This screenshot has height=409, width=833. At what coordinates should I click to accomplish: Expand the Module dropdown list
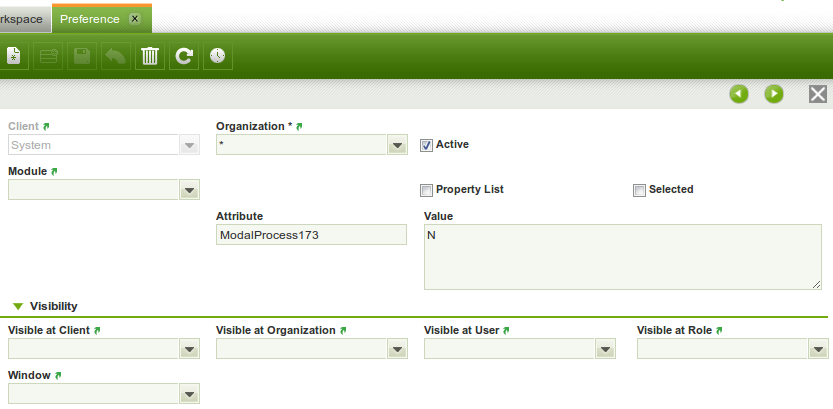(189, 190)
